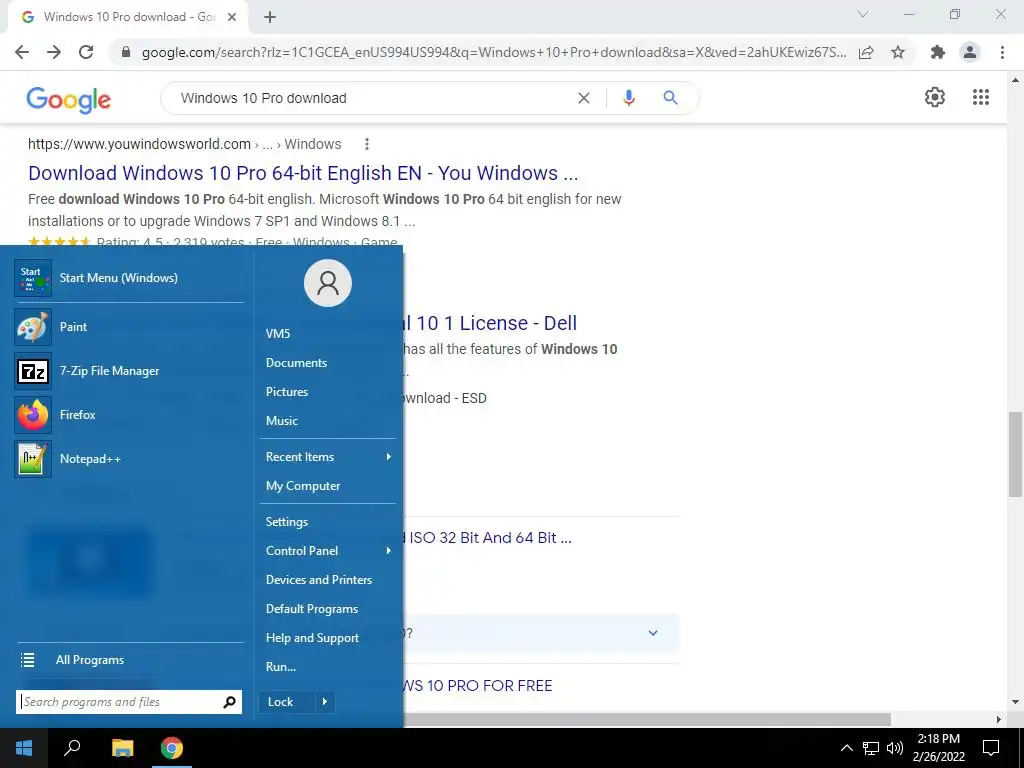1024x768 pixels.
Task: Open Chrome extensions puzzle icon
Action: pos(938,52)
